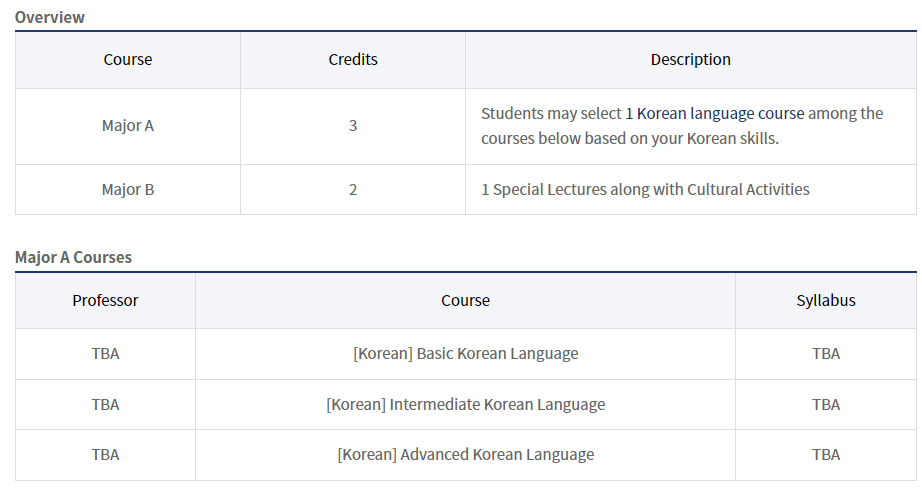Click the credits value 2 for Major B
Screen dimensions: 922x490
(x=353, y=189)
